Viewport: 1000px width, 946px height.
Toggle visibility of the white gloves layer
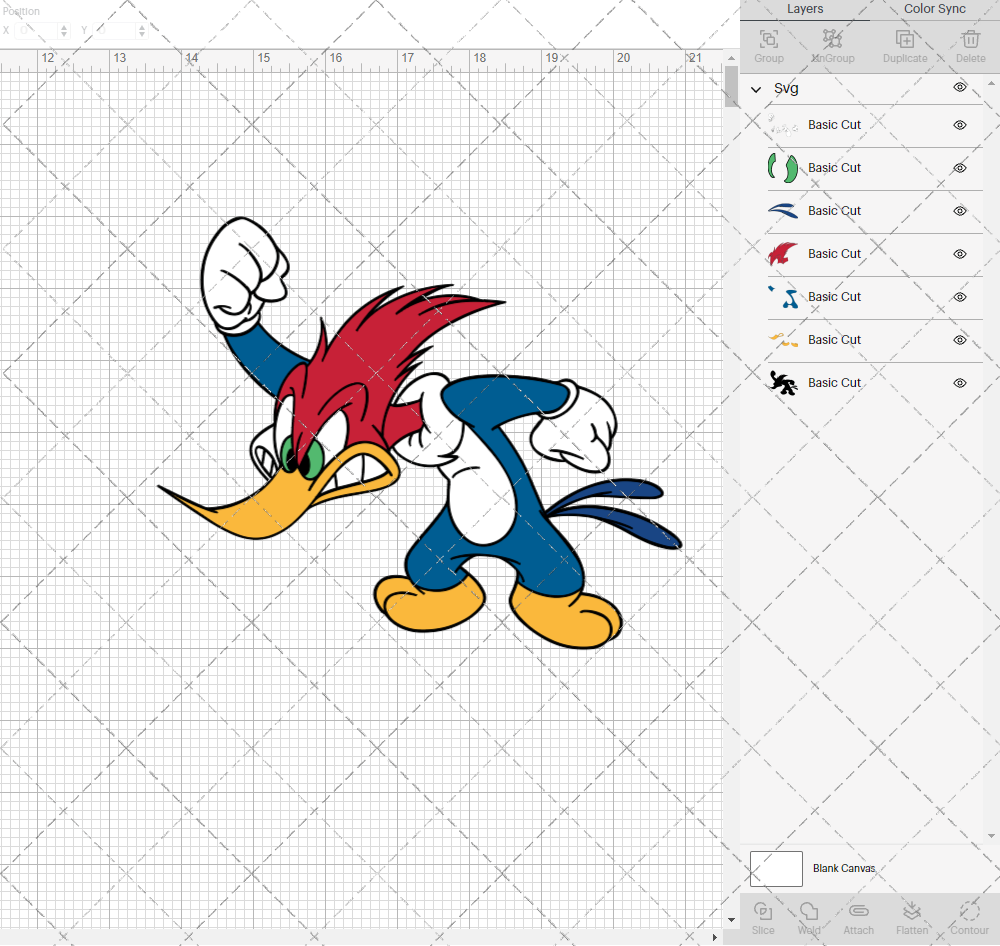click(960, 125)
